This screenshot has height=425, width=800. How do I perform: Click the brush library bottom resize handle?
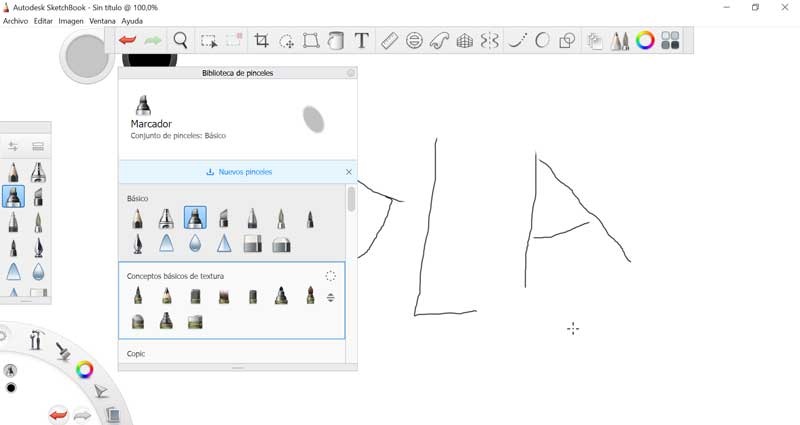pyautogui.click(x=238, y=367)
